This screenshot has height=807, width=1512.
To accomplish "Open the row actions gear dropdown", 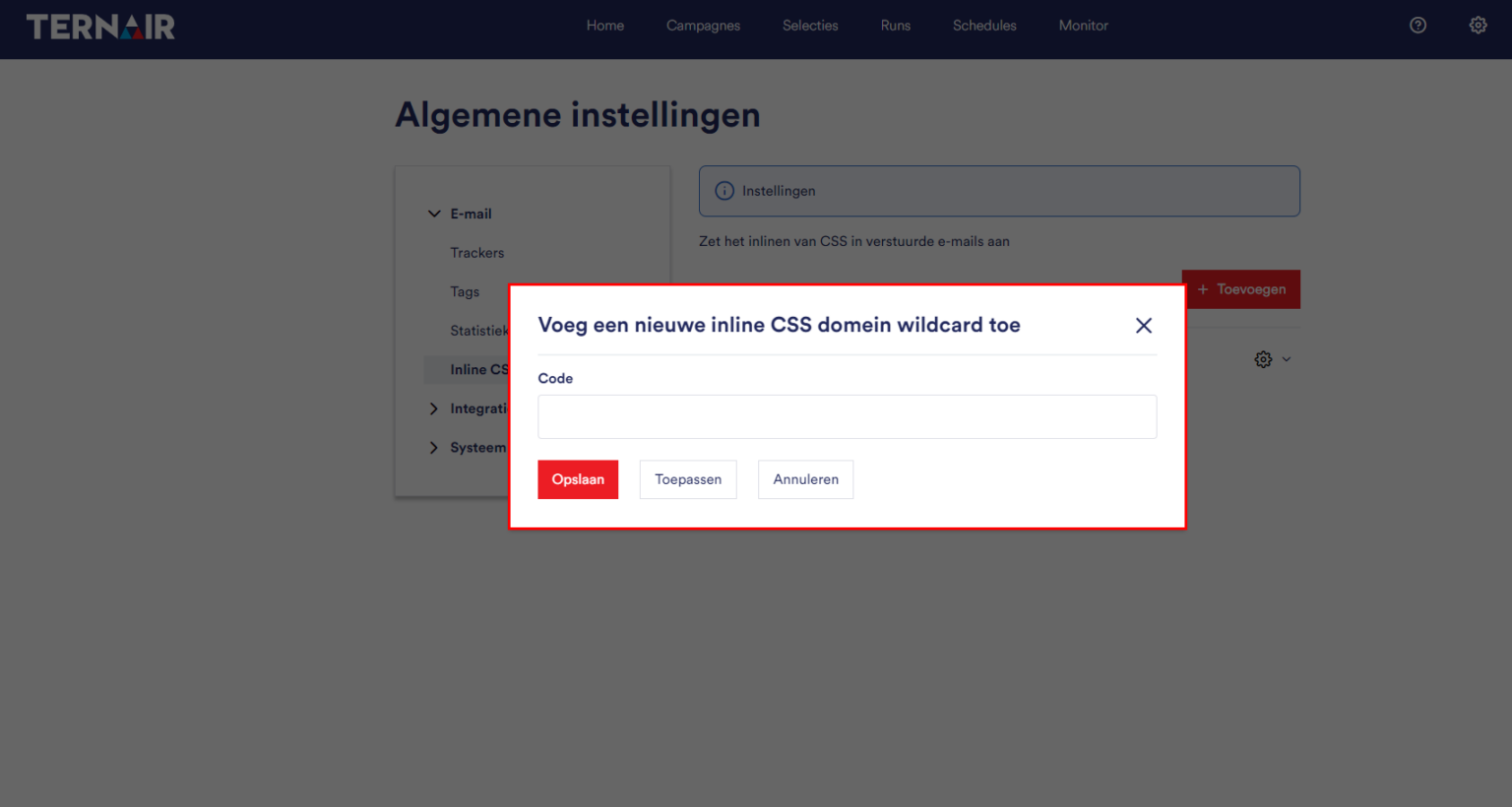I will 1273,359.
